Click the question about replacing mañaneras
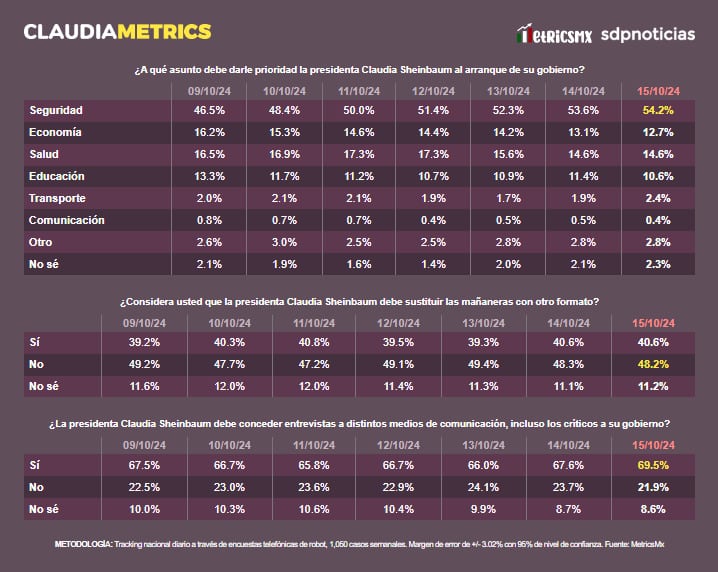The image size is (718, 572). 359,302
